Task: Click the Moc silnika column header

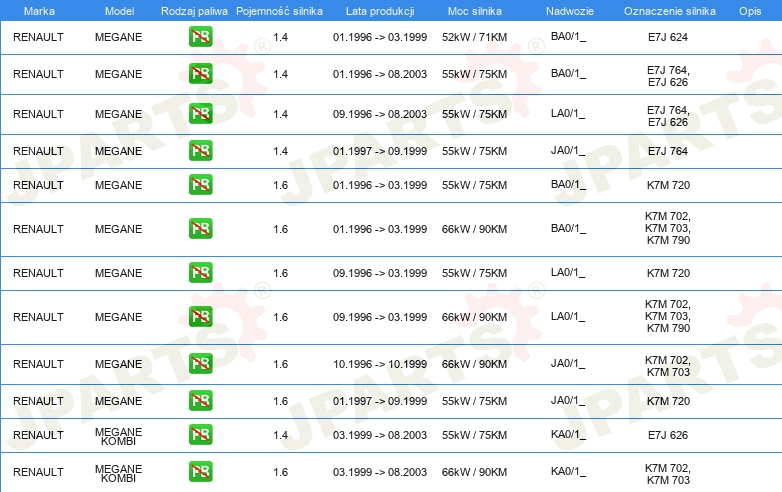Action: click(x=474, y=11)
